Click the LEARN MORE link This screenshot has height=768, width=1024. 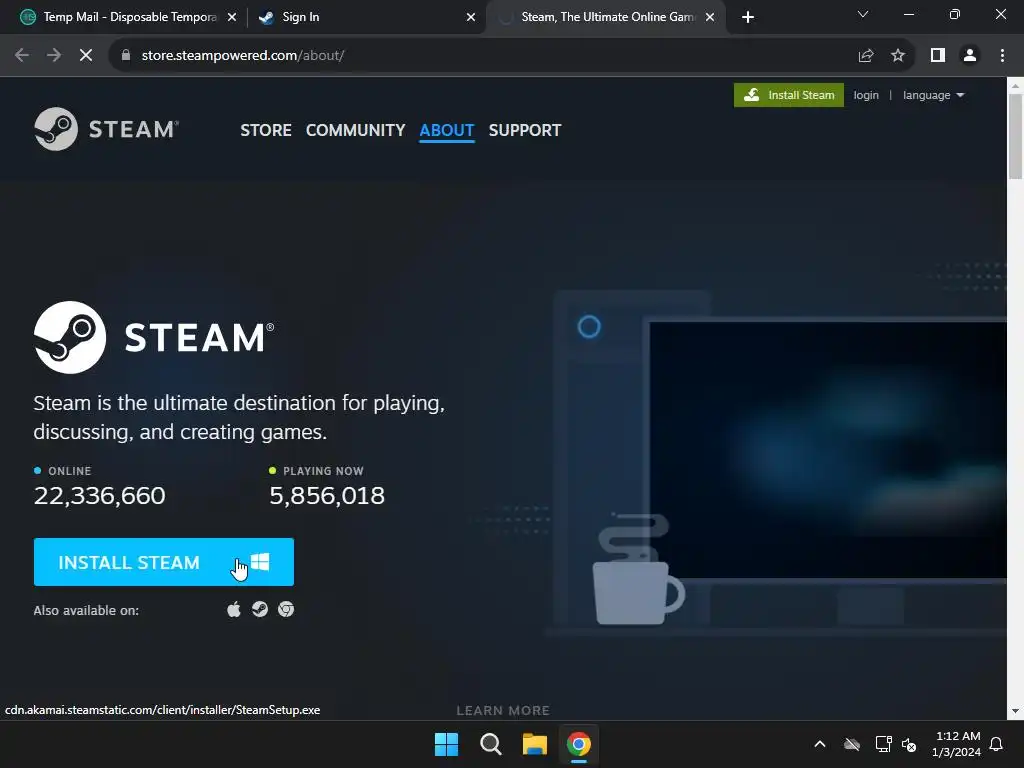point(503,711)
